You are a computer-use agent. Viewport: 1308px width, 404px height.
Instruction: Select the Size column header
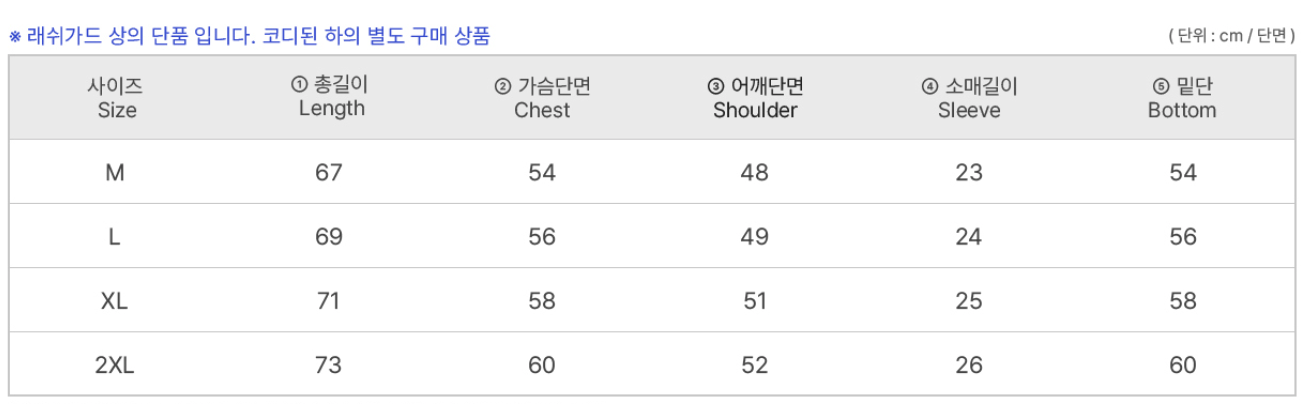pos(117,98)
